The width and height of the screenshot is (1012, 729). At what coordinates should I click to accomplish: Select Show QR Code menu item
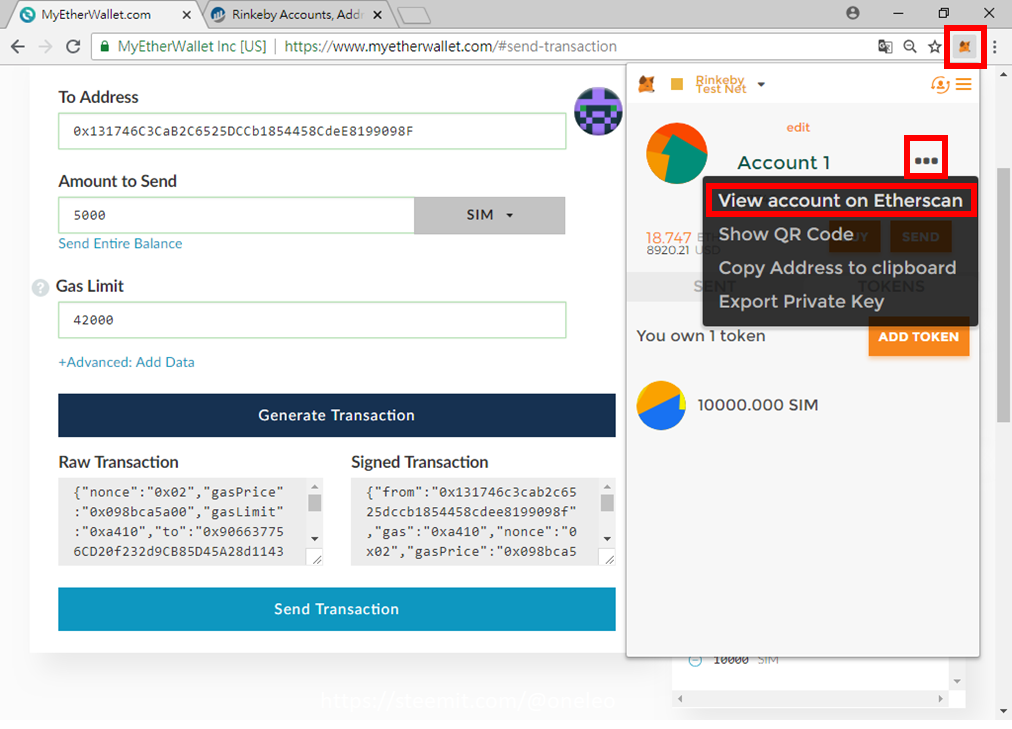[x=786, y=234]
